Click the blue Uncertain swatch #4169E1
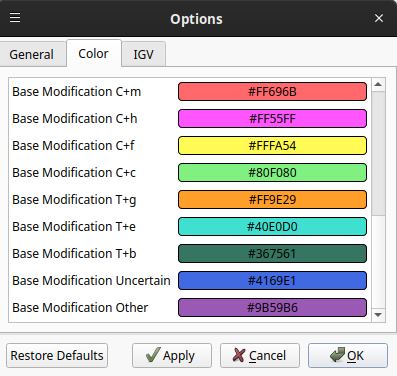This screenshot has height=376, width=397. 272,281
